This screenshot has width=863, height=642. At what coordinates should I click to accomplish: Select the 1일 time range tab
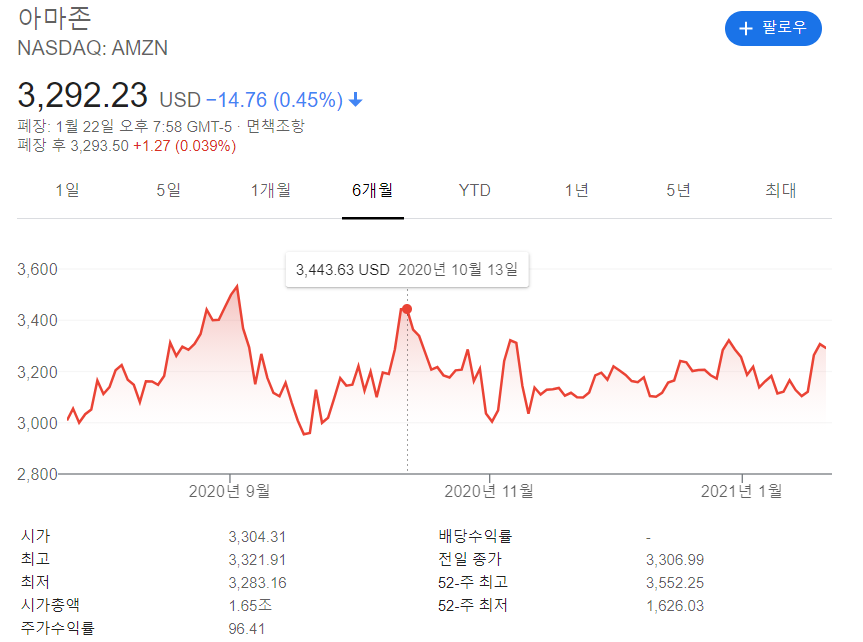point(67,191)
